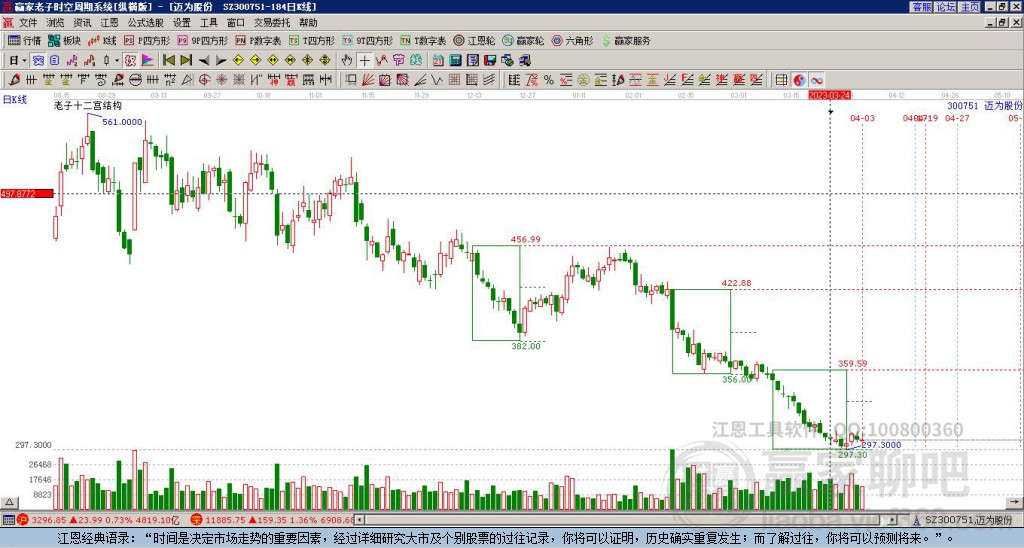
Task: Toggle the yellow diamond left-arrow button
Action: 238,60
